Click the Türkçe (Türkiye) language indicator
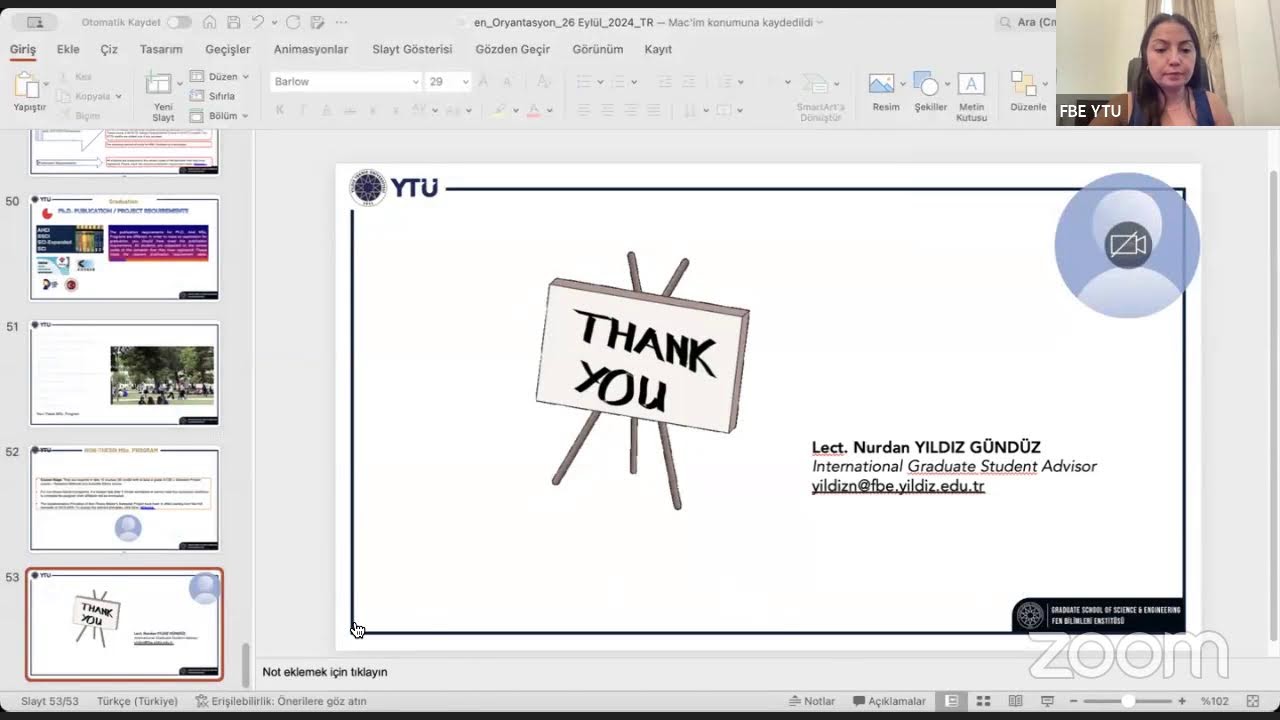 [x=137, y=701]
